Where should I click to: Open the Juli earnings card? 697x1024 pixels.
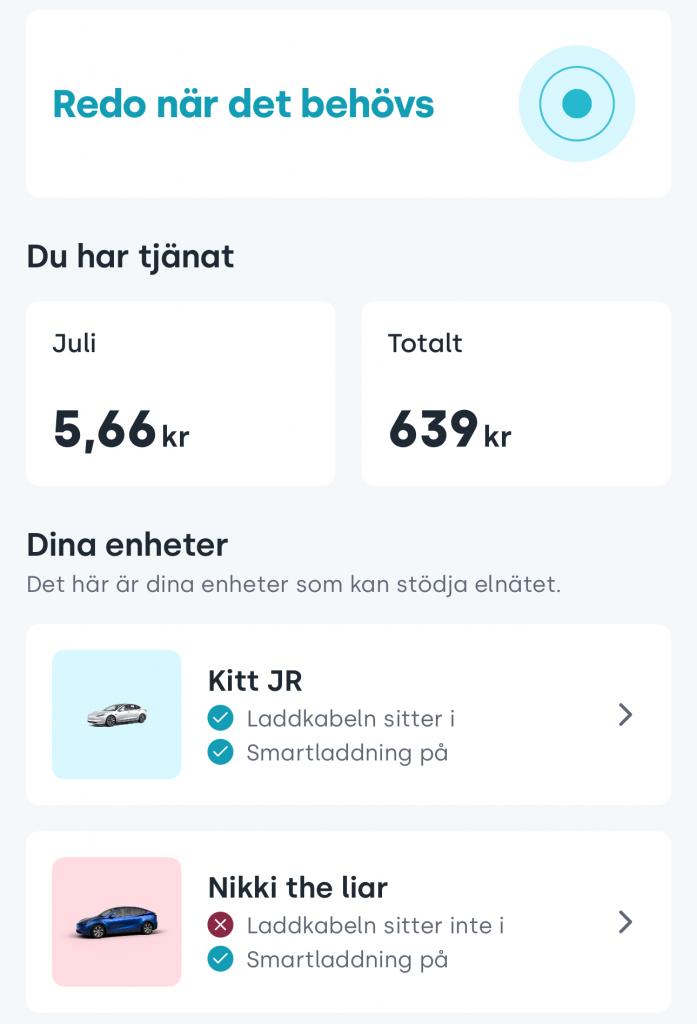coord(180,393)
